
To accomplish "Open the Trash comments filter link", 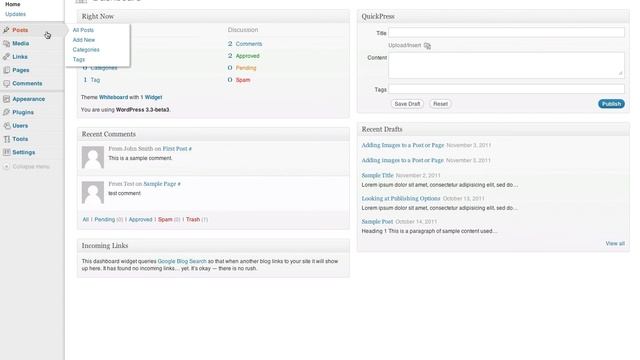I will 193,220.
